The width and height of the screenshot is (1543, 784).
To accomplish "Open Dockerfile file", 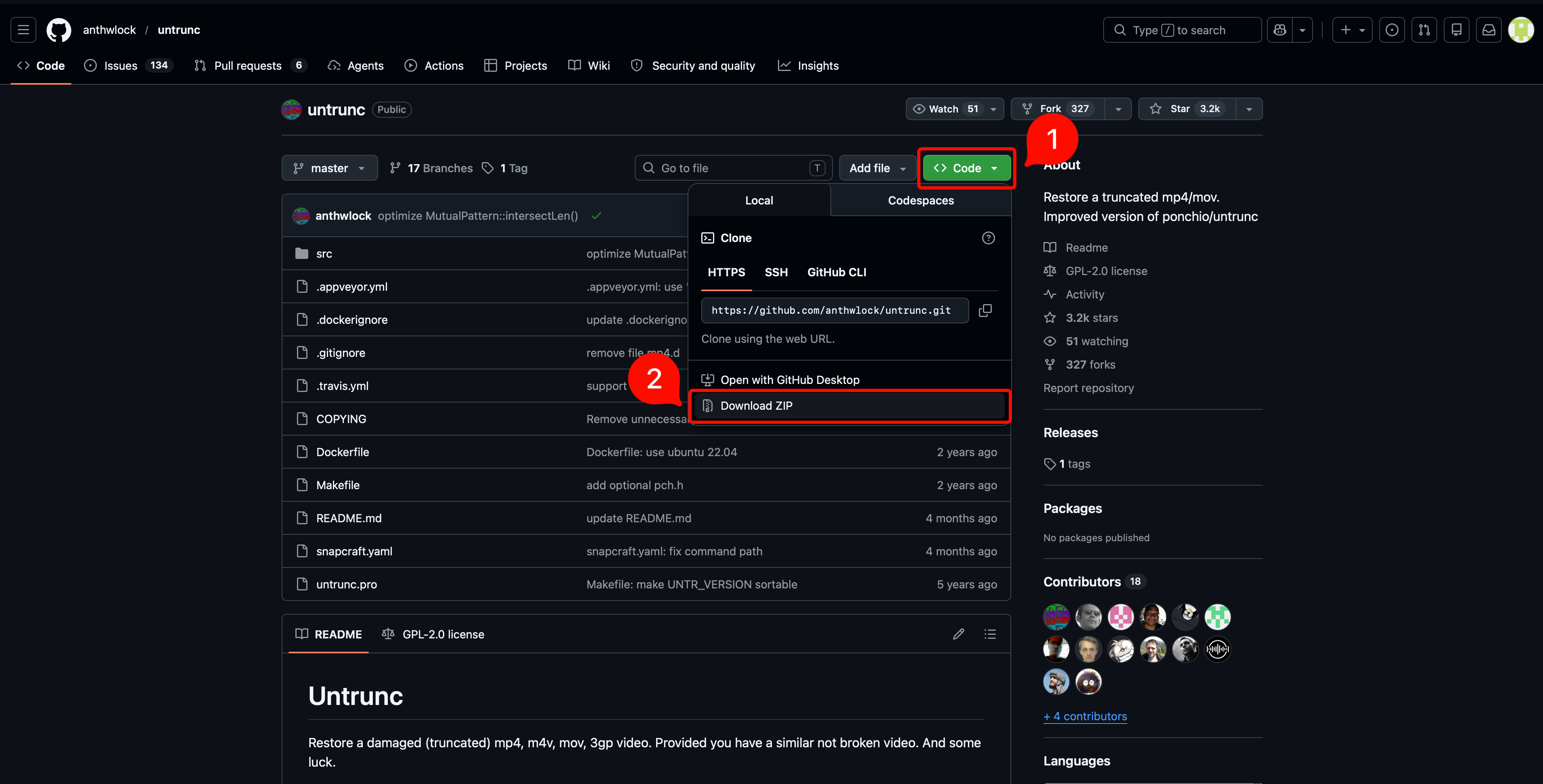I will (343, 452).
